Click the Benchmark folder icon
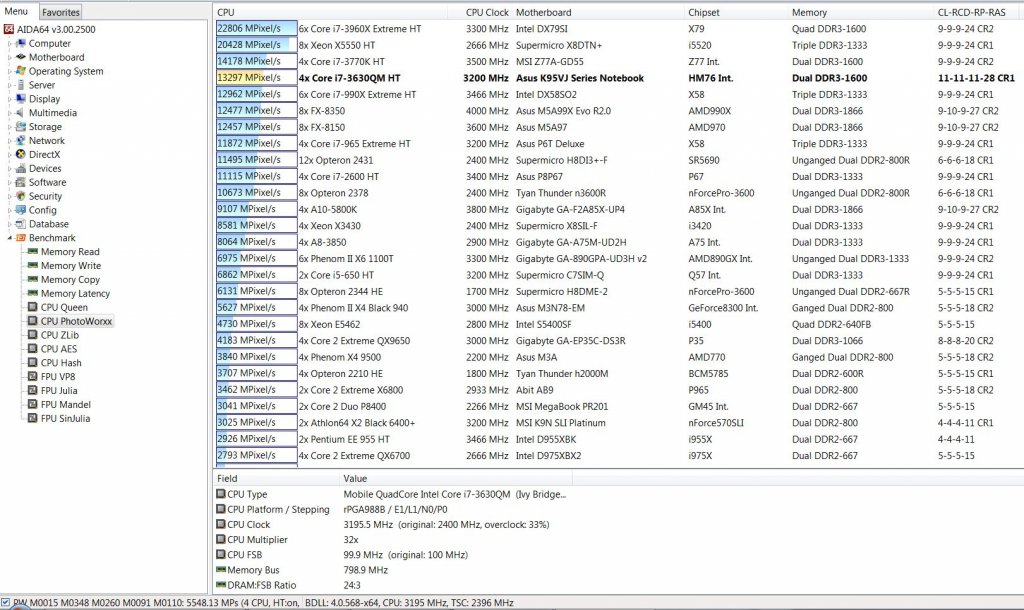This screenshot has width=1024, height=610. point(20,238)
